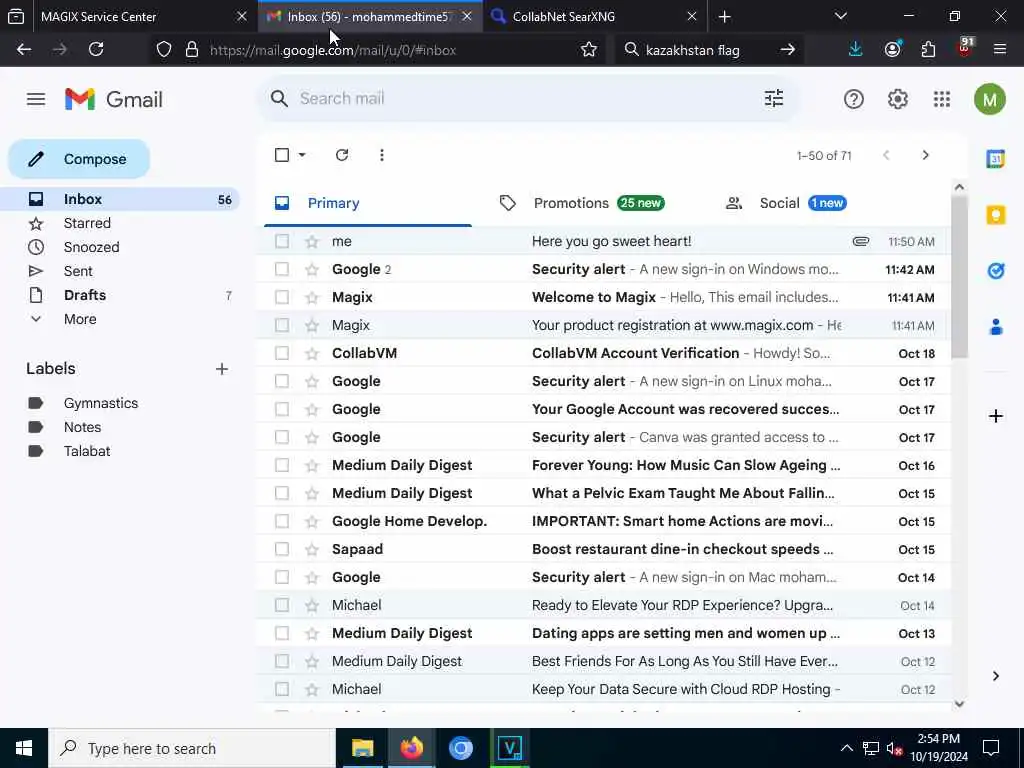Screen dimensions: 1024x768
Task: Open Sent folder
Action: [x=121, y=271]
